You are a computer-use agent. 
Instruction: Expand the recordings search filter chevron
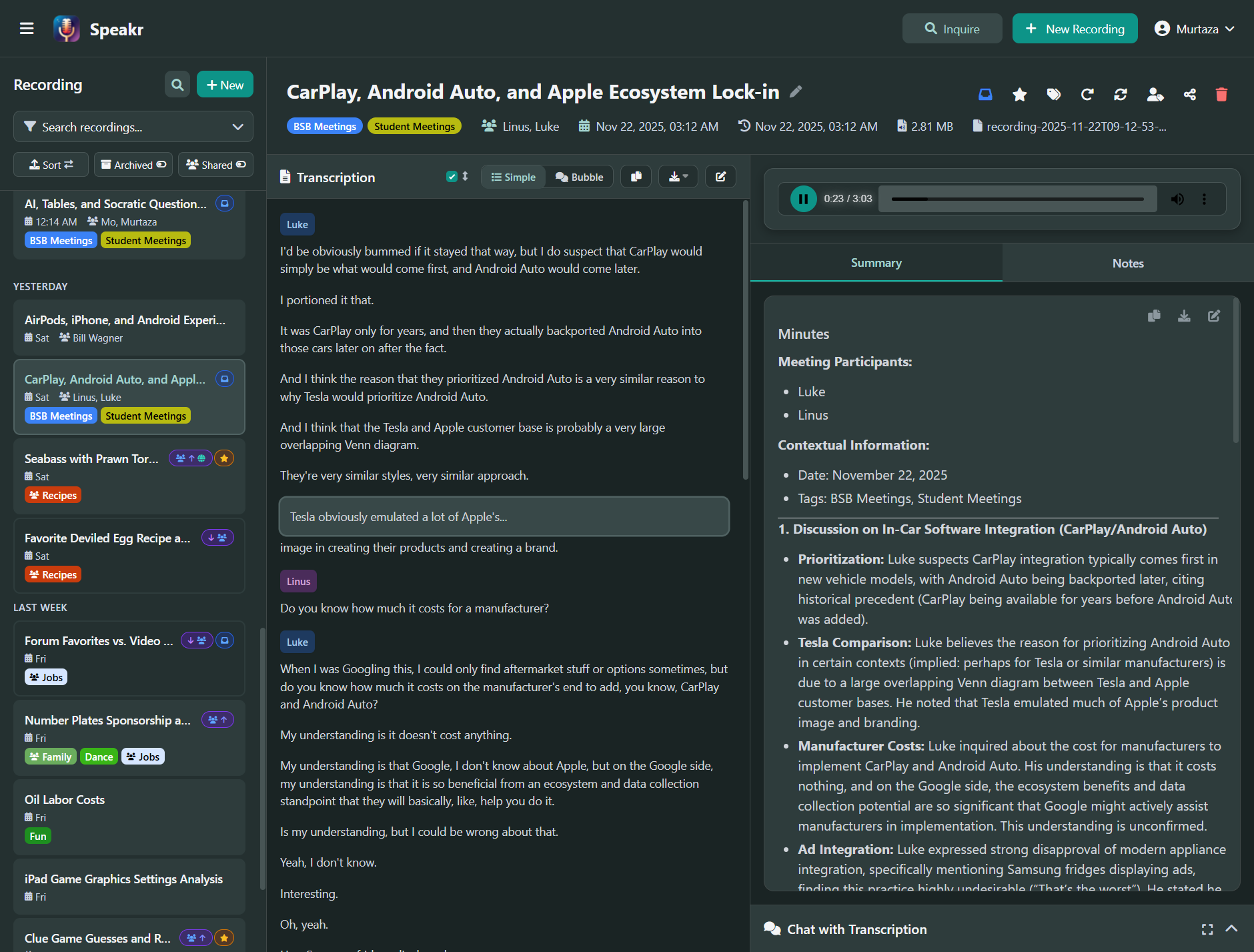[x=237, y=126]
